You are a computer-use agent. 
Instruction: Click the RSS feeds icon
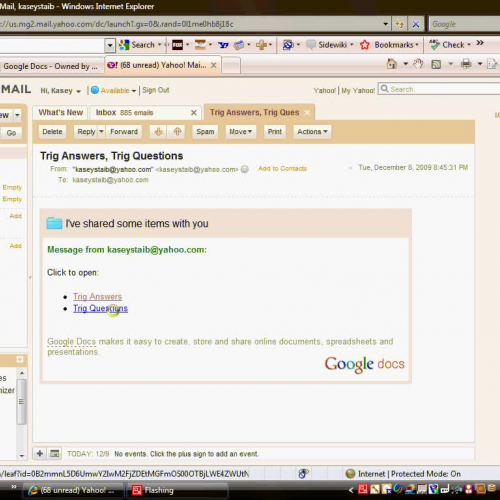(436, 64)
